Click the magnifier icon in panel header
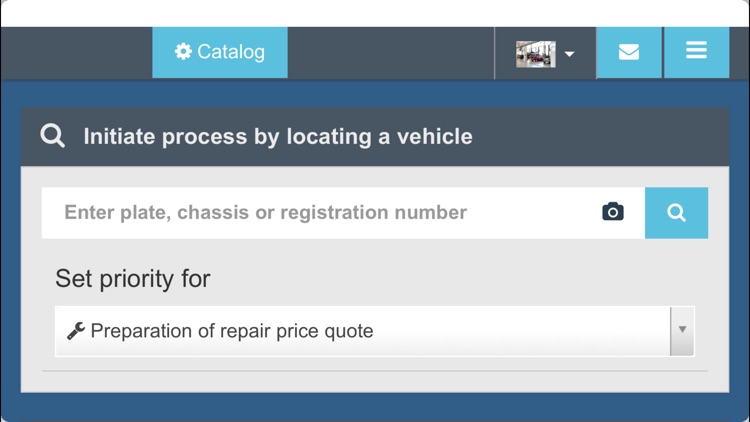This screenshot has width=750, height=422. point(52,136)
